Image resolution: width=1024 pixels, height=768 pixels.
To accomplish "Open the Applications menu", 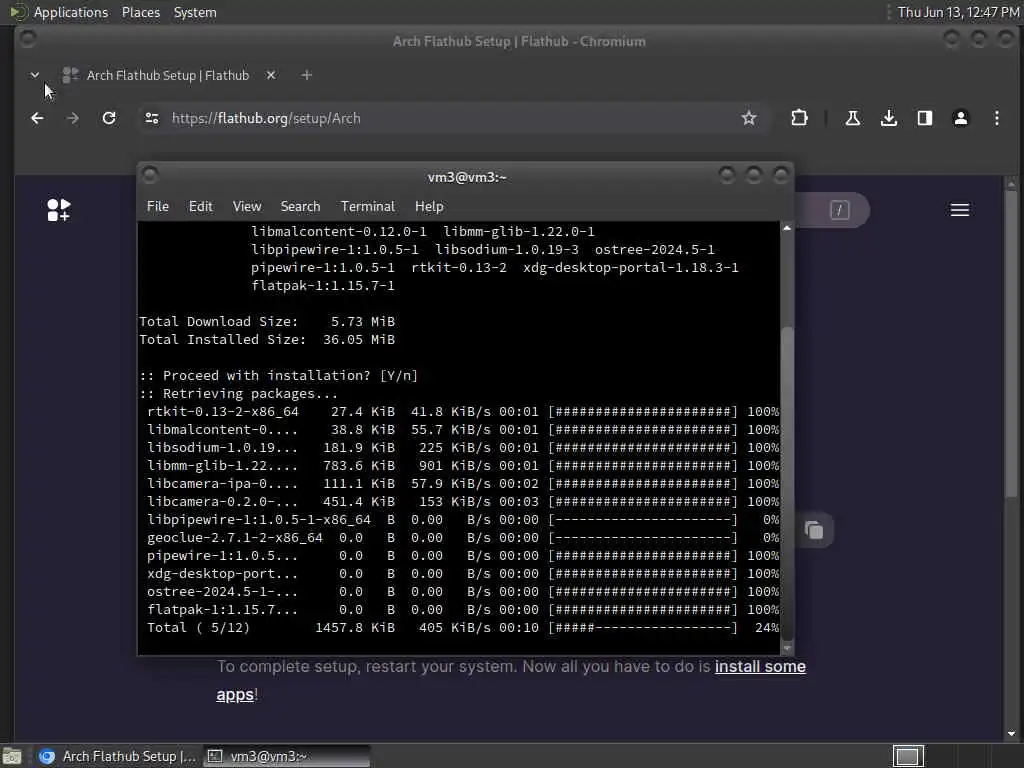I will (x=71, y=12).
